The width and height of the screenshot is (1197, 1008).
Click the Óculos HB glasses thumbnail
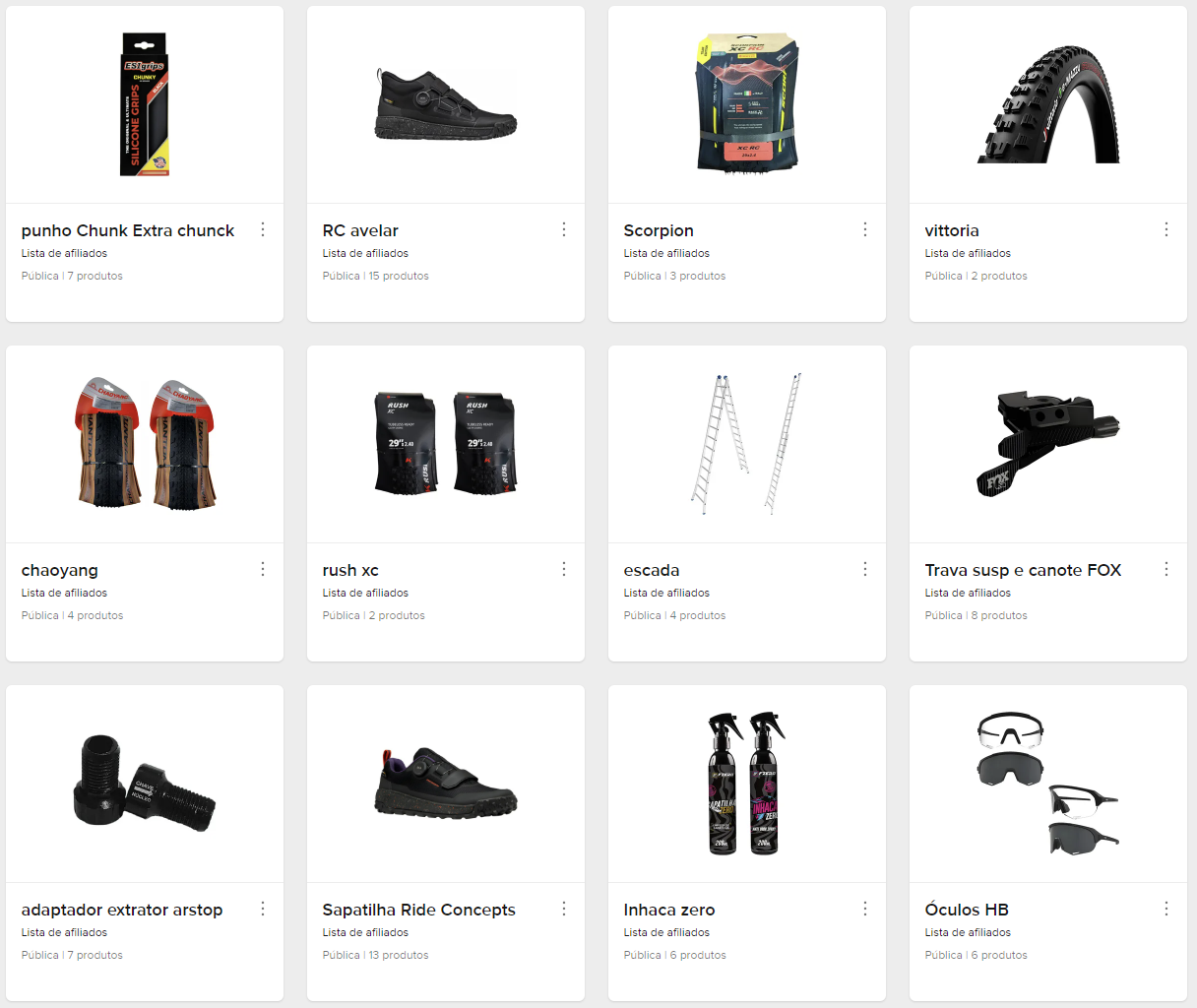pyautogui.click(x=1048, y=784)
